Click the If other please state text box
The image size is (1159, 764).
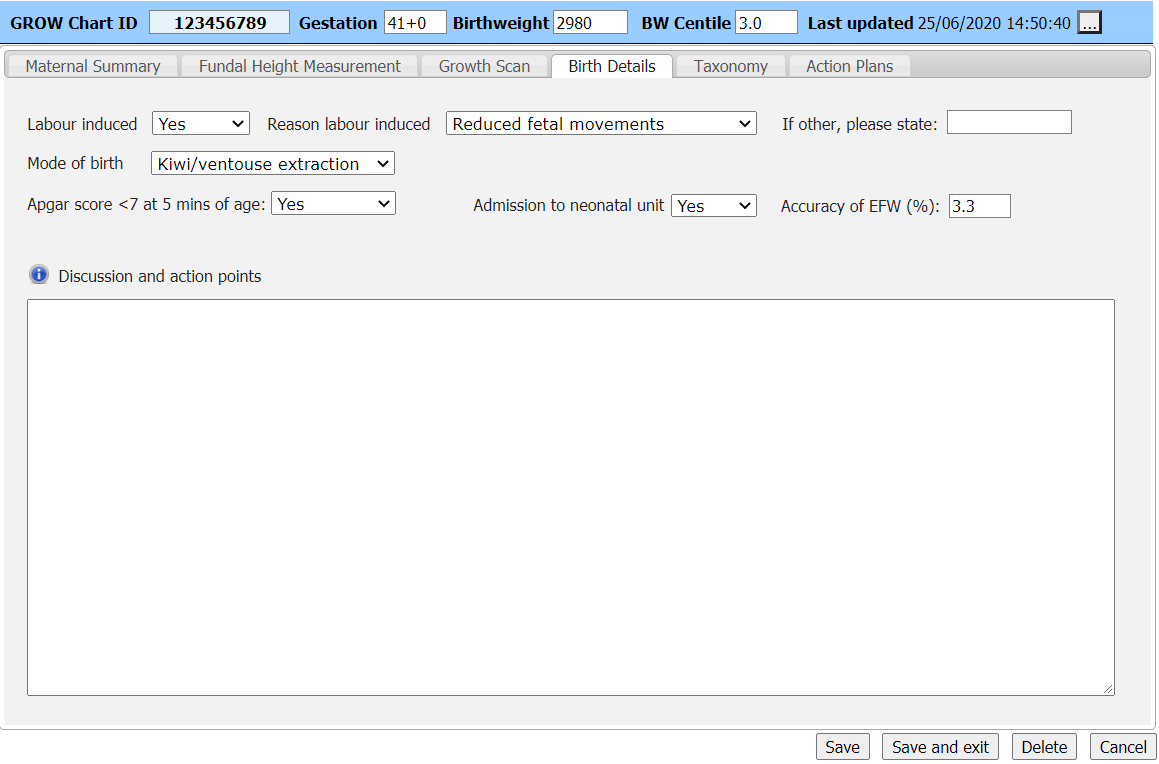1009,122
